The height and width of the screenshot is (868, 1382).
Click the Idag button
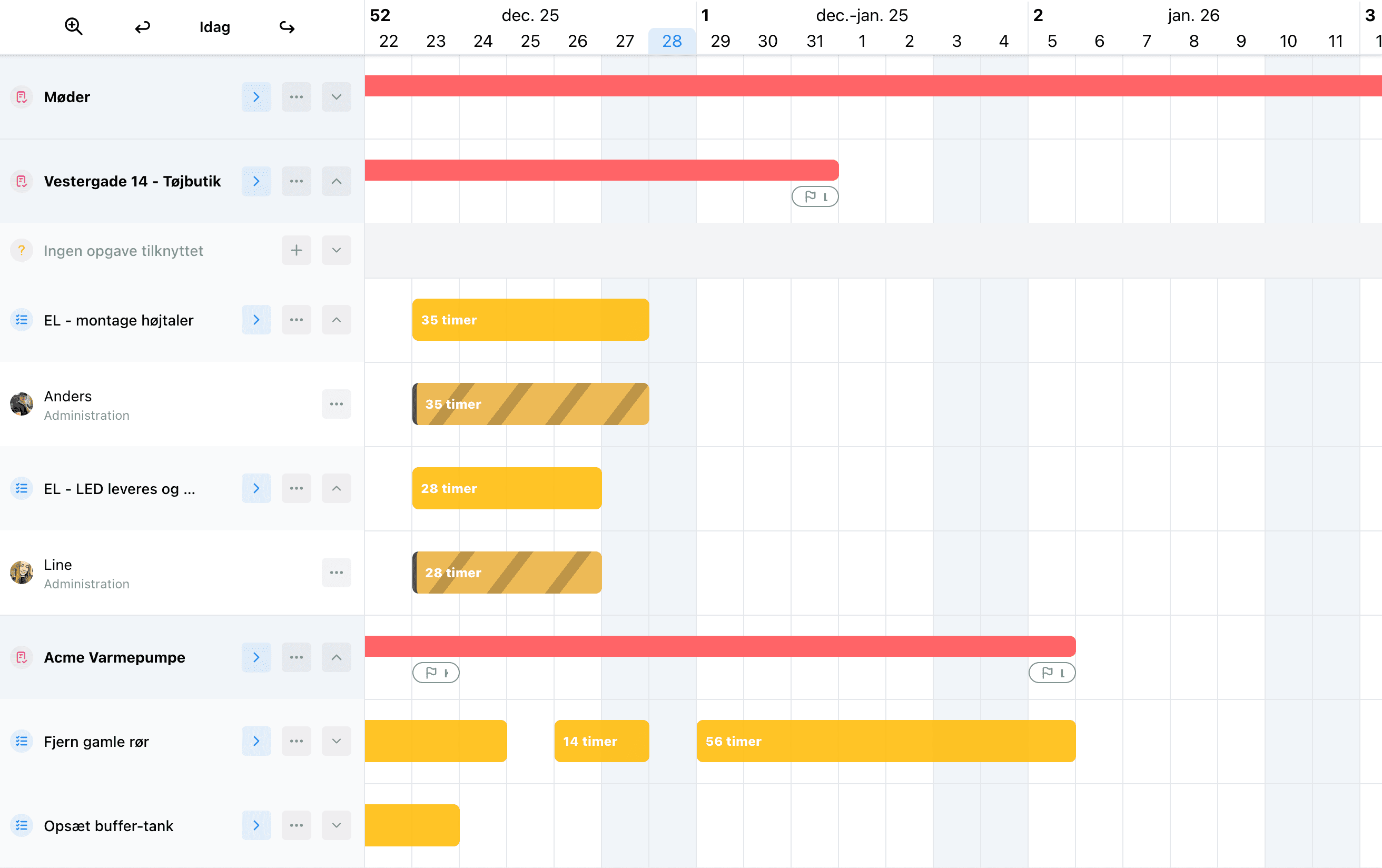214,26
